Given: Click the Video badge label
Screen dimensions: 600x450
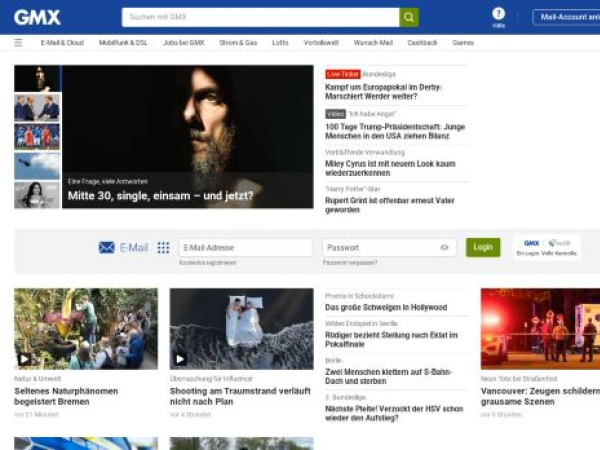Looking at the screenshot, I should point(335,114).
